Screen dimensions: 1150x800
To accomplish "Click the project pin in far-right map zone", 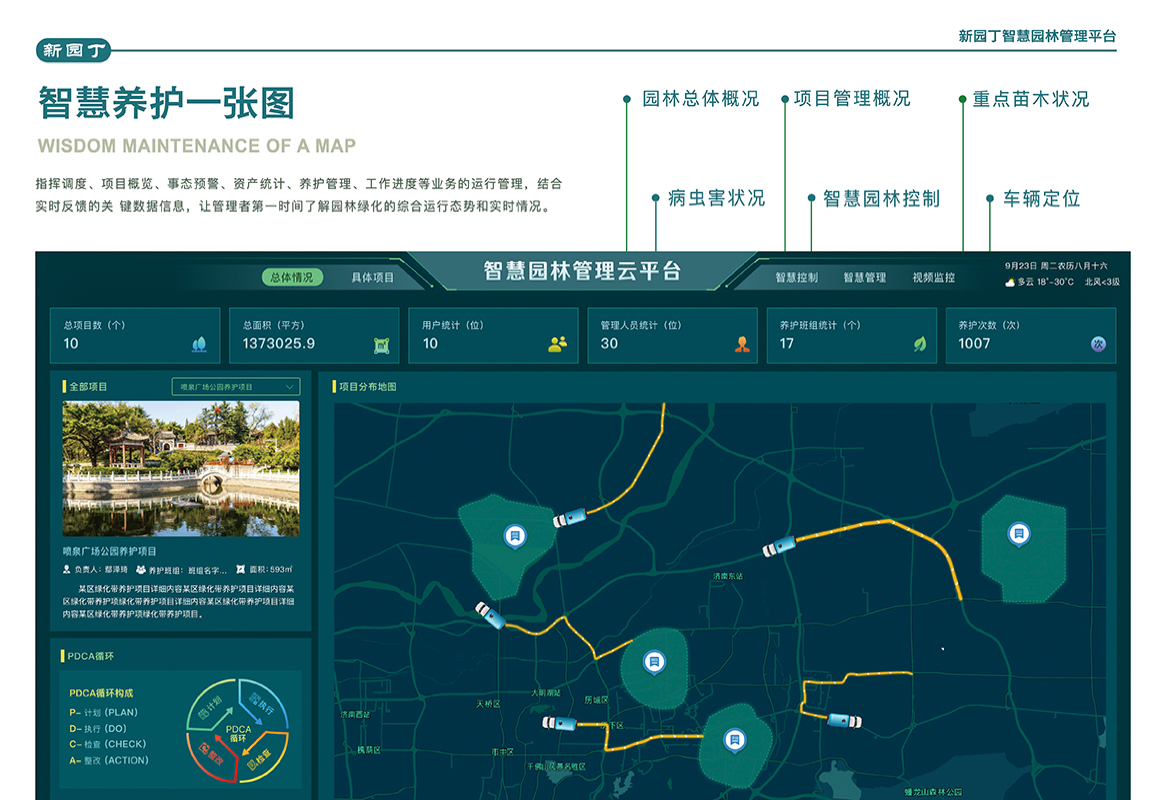I will click(1018, 534).
